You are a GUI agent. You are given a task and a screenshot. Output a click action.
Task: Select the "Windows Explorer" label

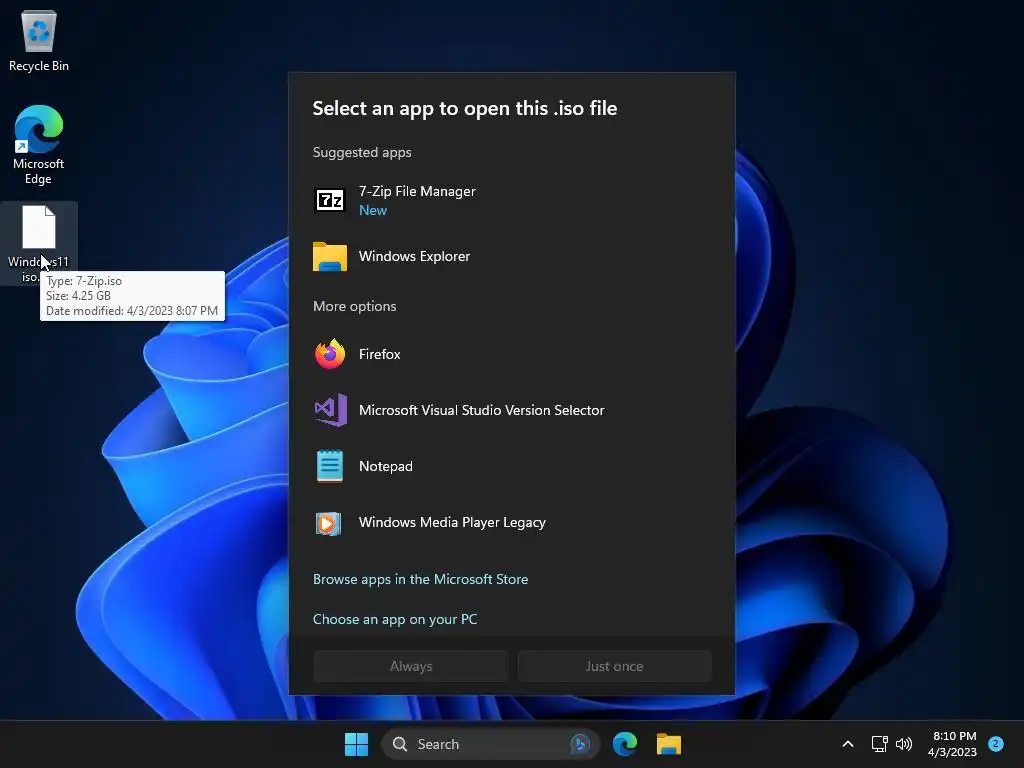[x=415, y=256]
